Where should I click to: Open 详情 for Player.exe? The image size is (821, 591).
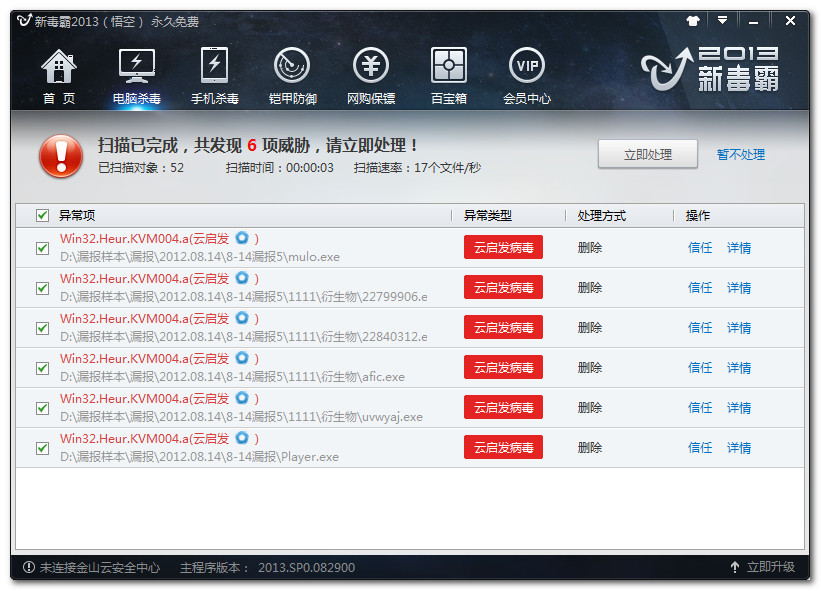coord(739,448)
